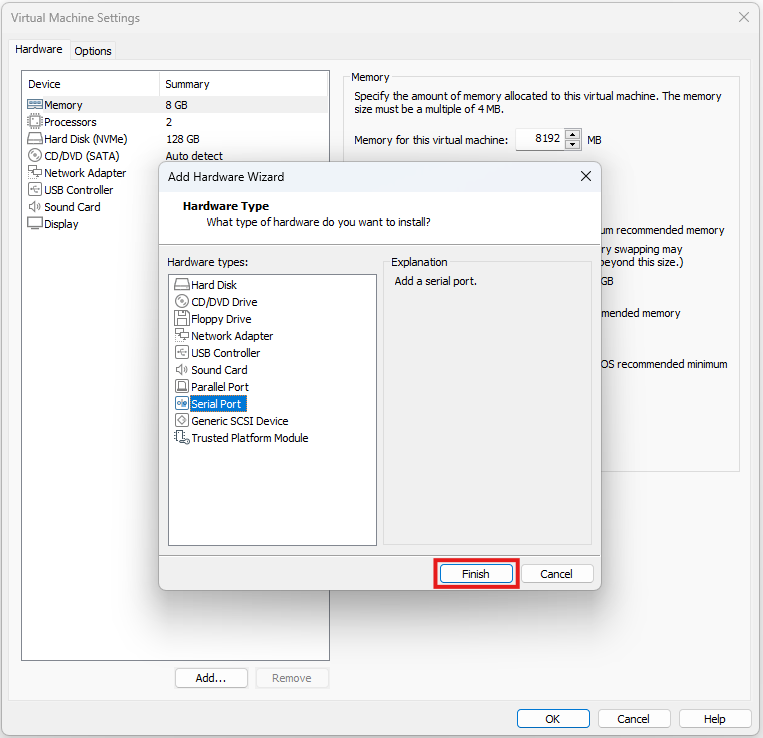Increase memory with the up stepper arrow
Image resolution: width=763 pixels, height=738 pixels.
click(x=573, y=135)
